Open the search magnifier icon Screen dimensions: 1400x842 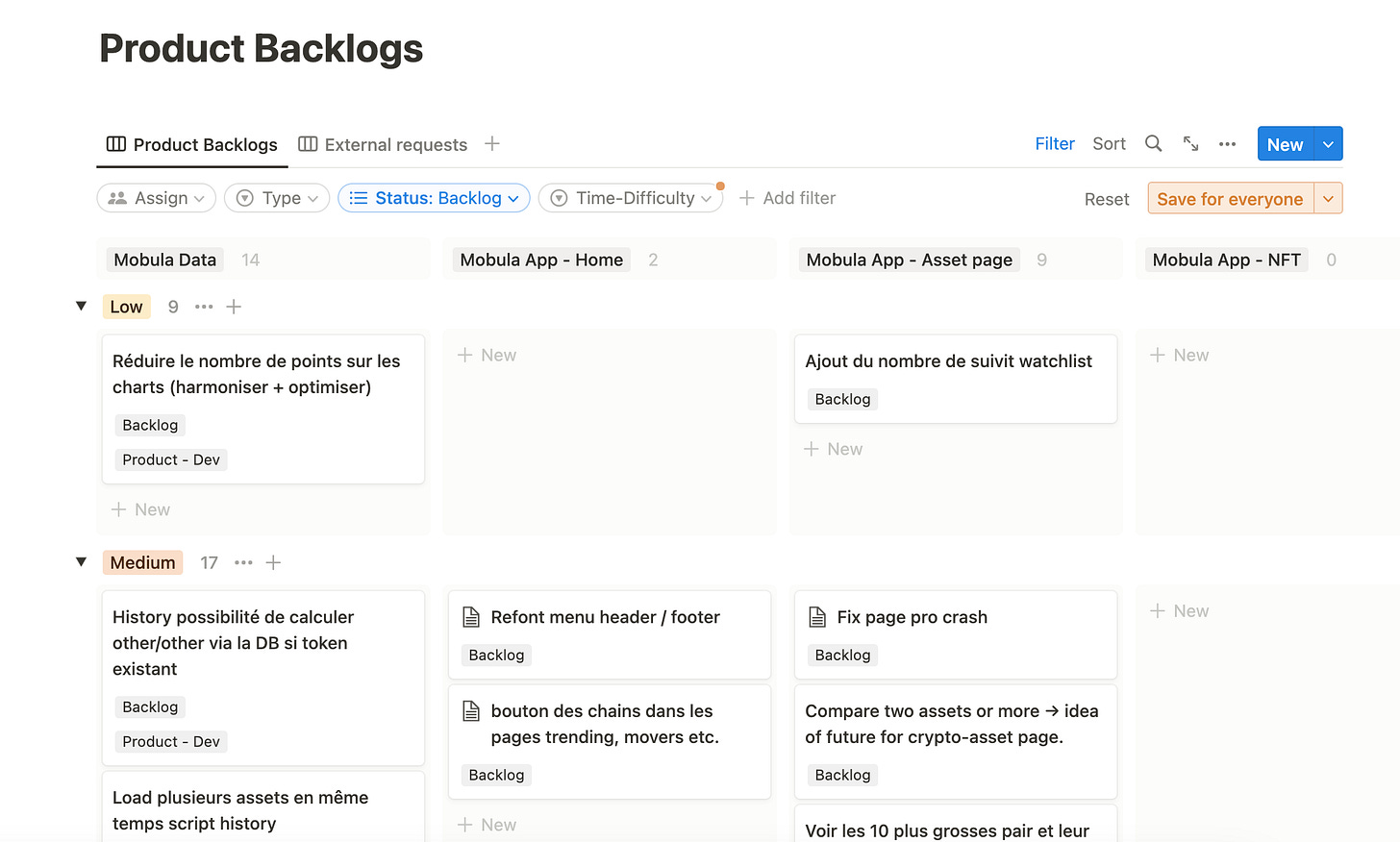click(1153, 143)
